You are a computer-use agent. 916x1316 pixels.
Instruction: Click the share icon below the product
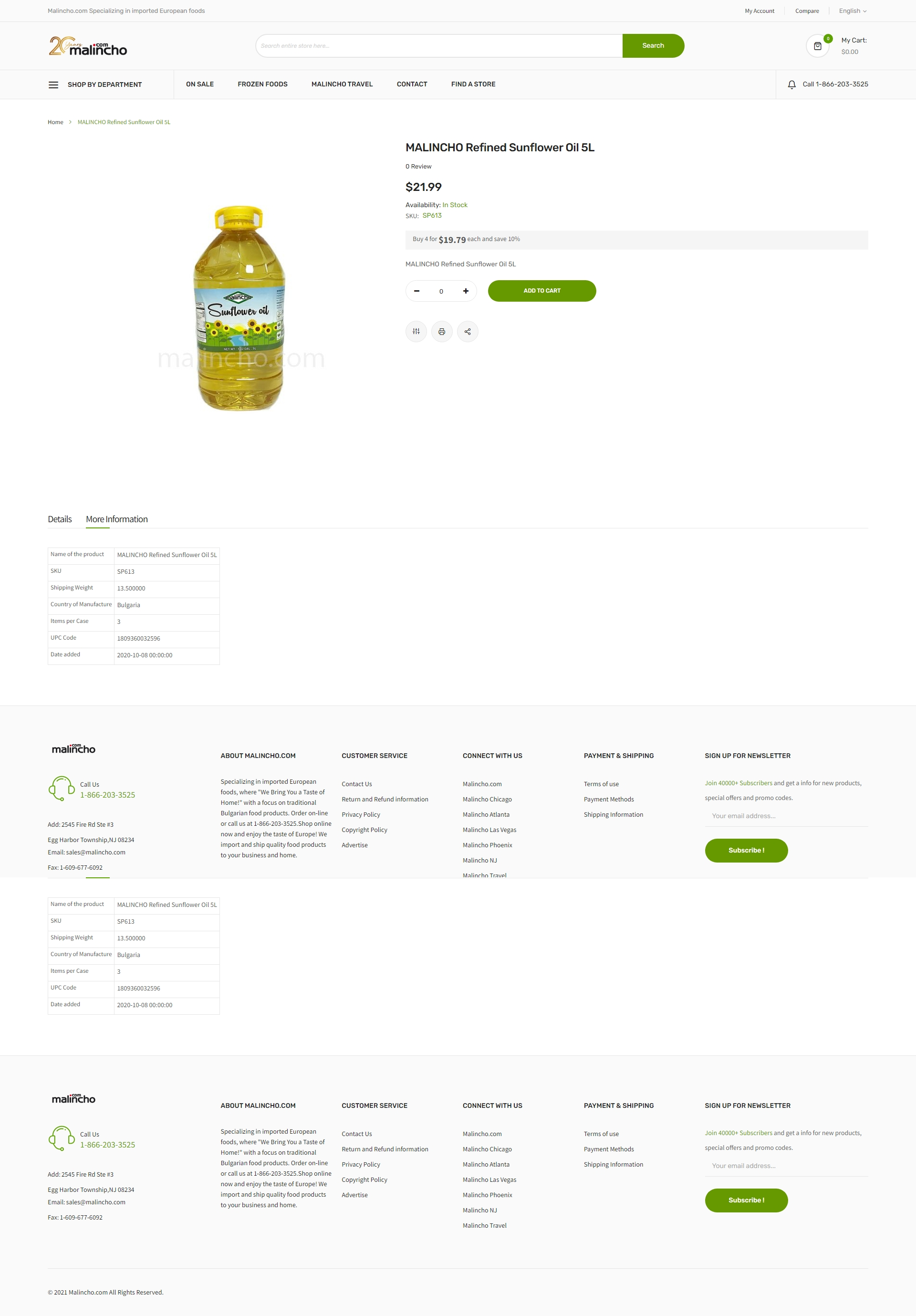(468, 331)
